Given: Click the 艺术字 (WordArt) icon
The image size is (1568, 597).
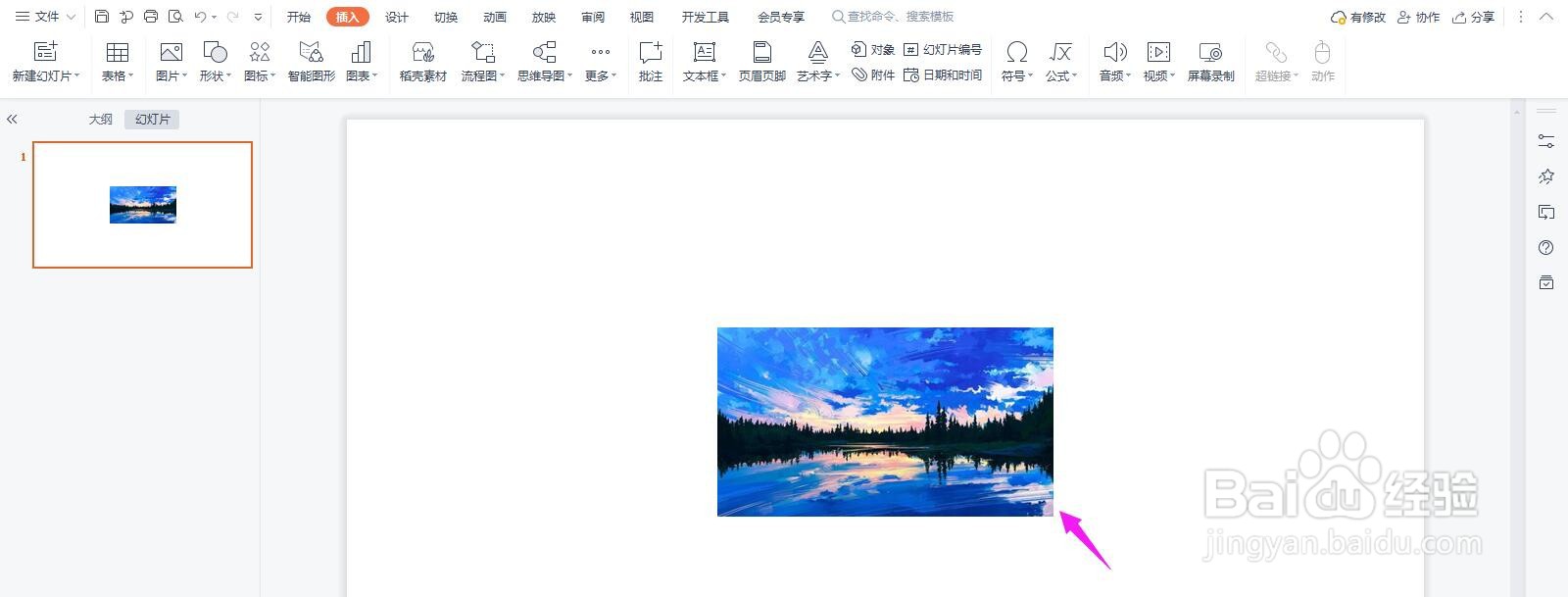Looking at the screenshot, I should click(x=818, y=52).
